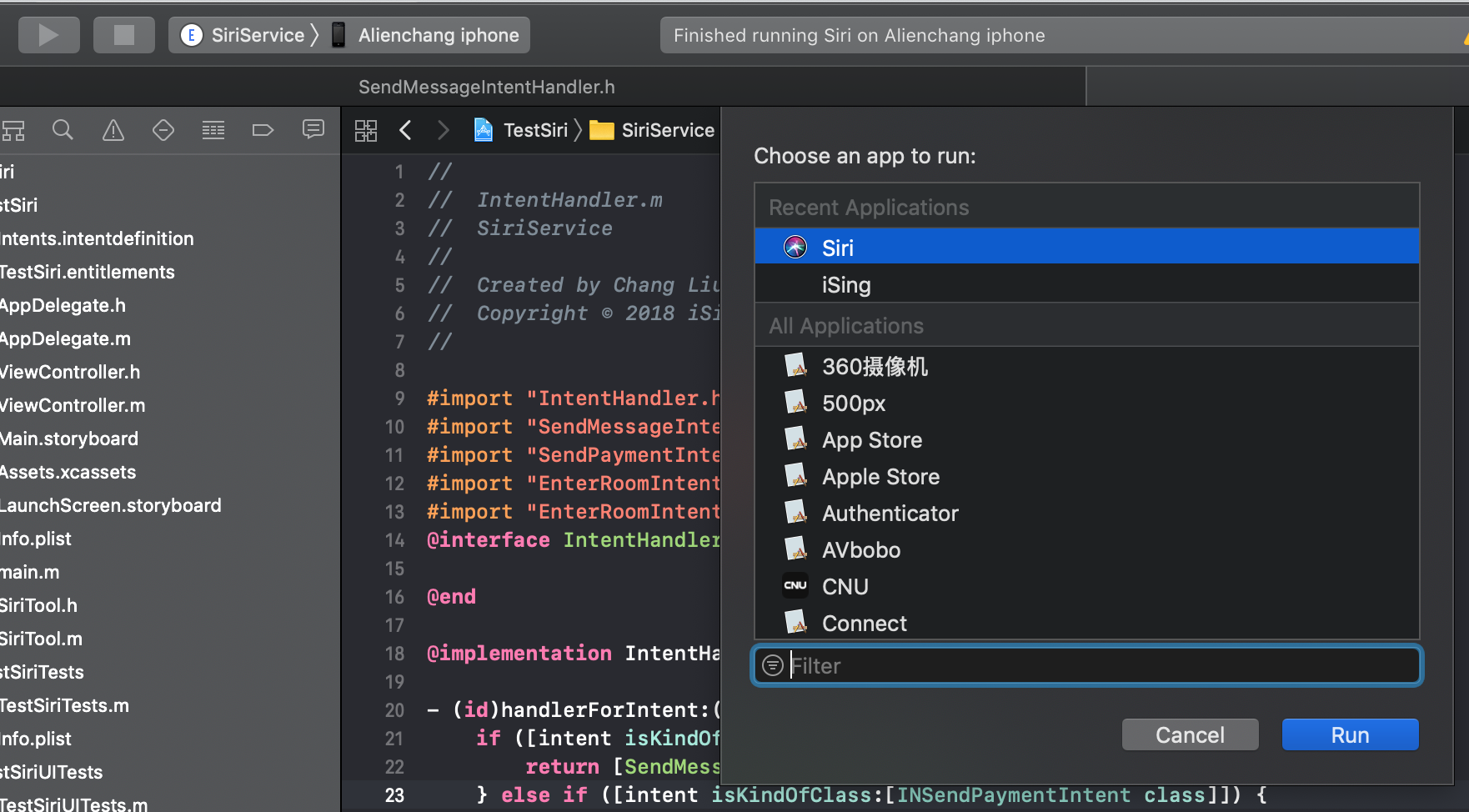Open LaunchScreen.storyboard in navigator
The image size is (1469, 812).
[x=110, y=505]
